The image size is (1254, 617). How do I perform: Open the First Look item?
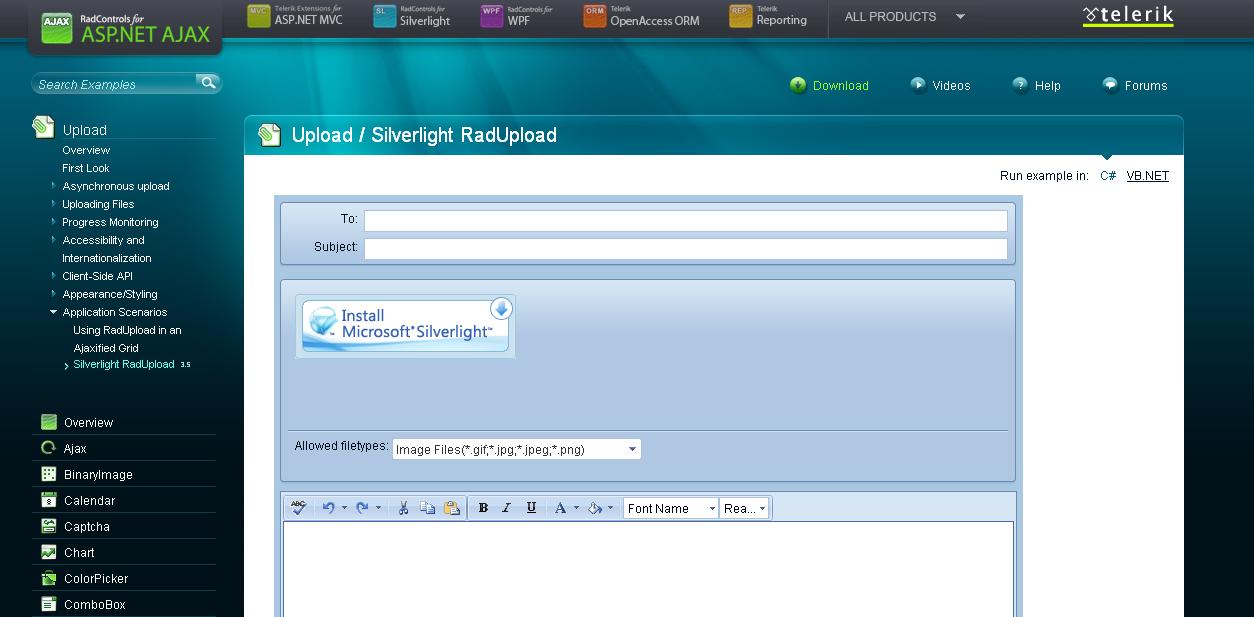coord(86,168)
